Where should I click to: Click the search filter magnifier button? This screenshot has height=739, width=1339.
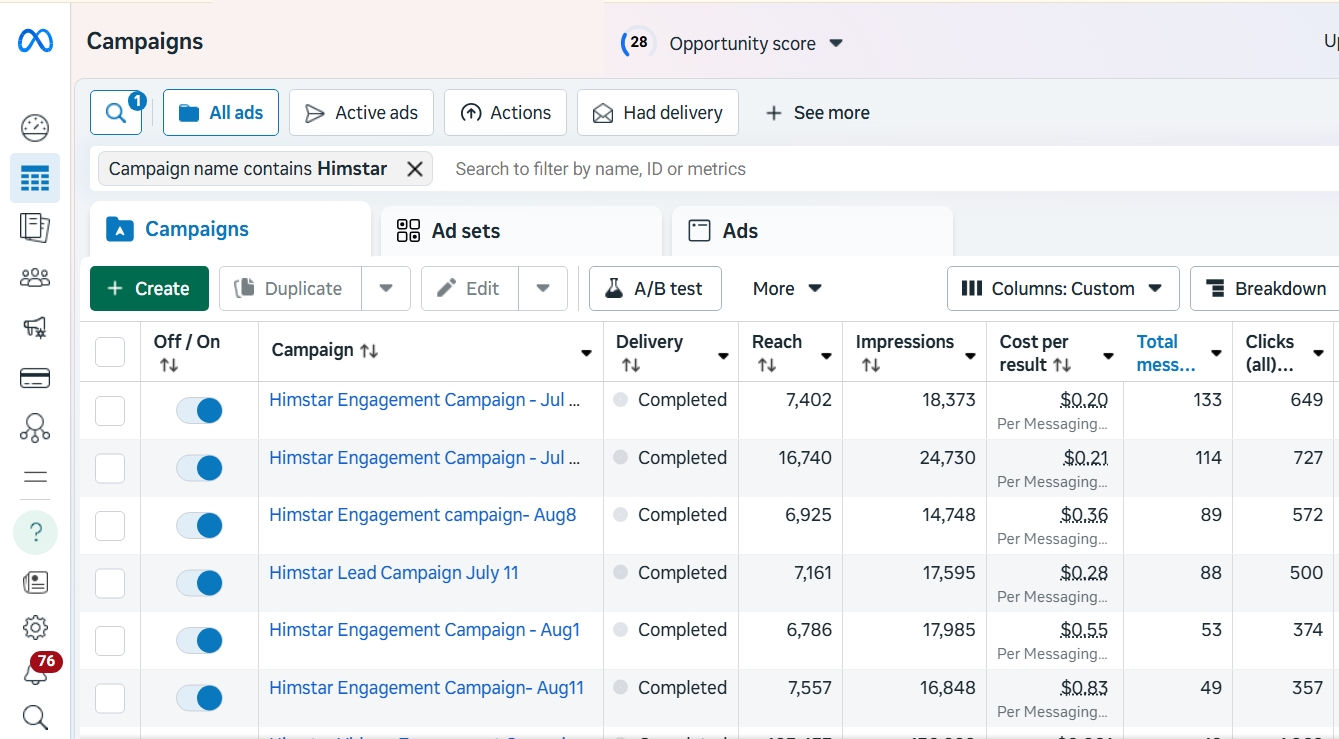click(116, 113)
